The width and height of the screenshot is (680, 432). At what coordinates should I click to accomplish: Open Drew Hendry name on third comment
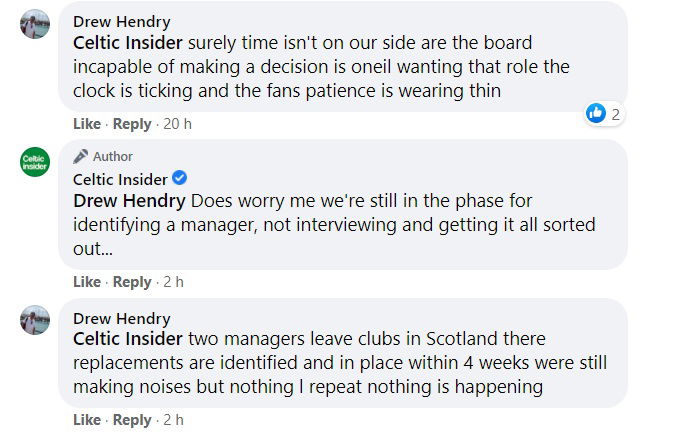tap(122, 319)
